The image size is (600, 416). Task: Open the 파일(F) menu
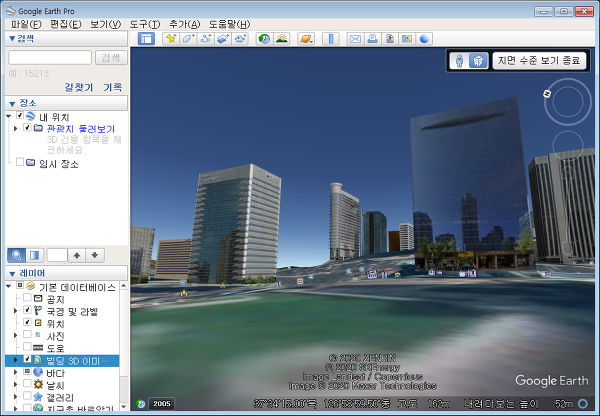tap(26, 24)
